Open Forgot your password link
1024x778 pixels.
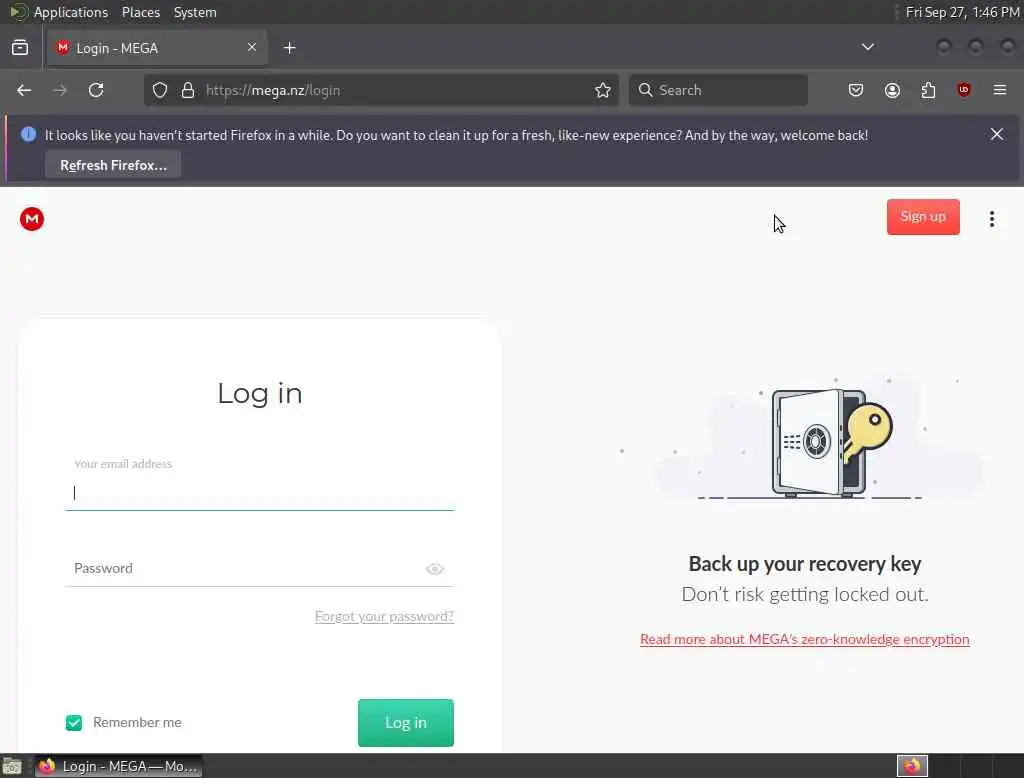[384, 616]
